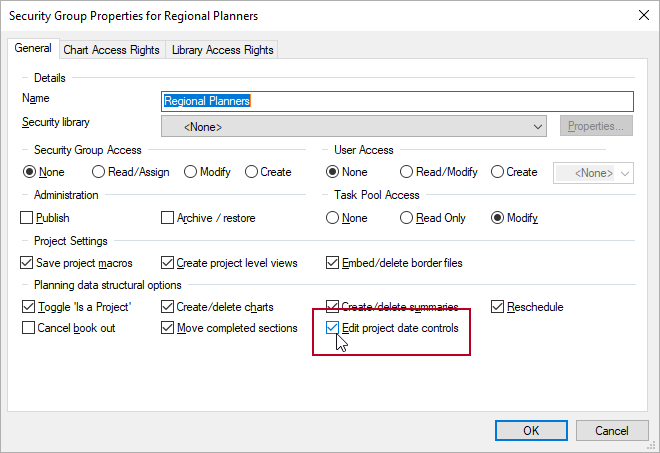The width and height of the screenshot is (660, 453).
Task: Open the User Access <None> dropdown
Action: pyautogui.click(x=593, y=173)
